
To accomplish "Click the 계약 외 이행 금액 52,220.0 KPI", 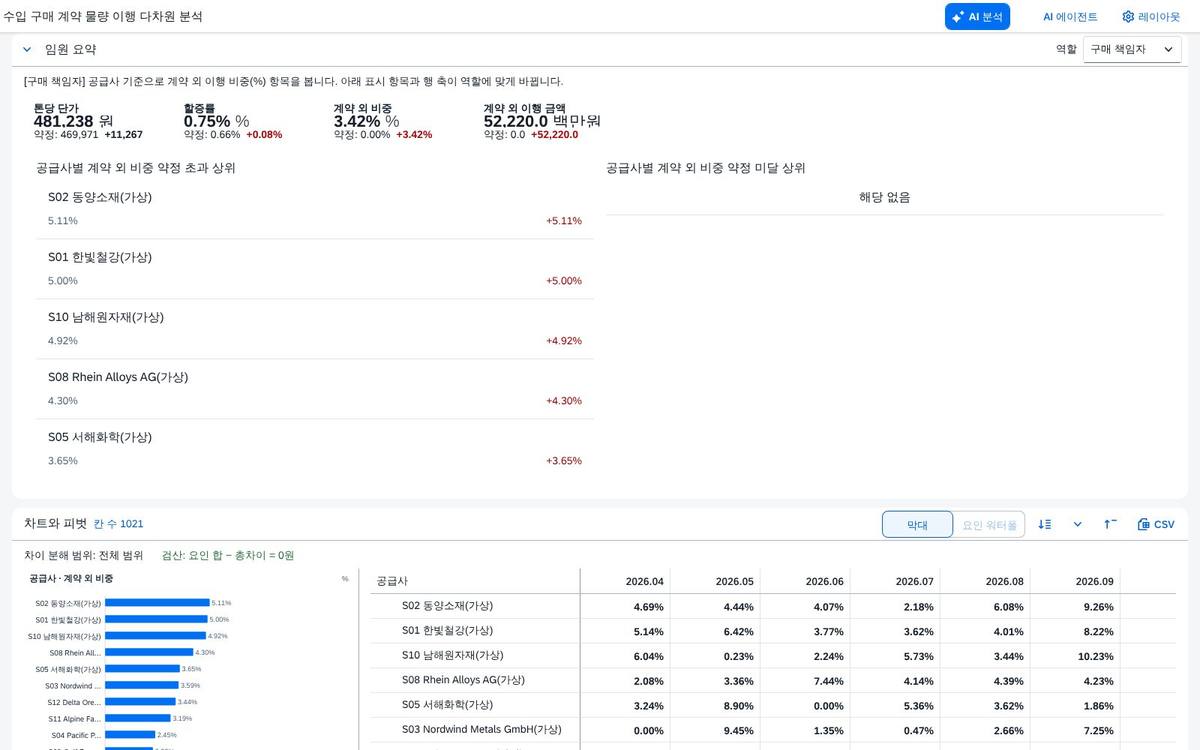I will pos(542,121).
